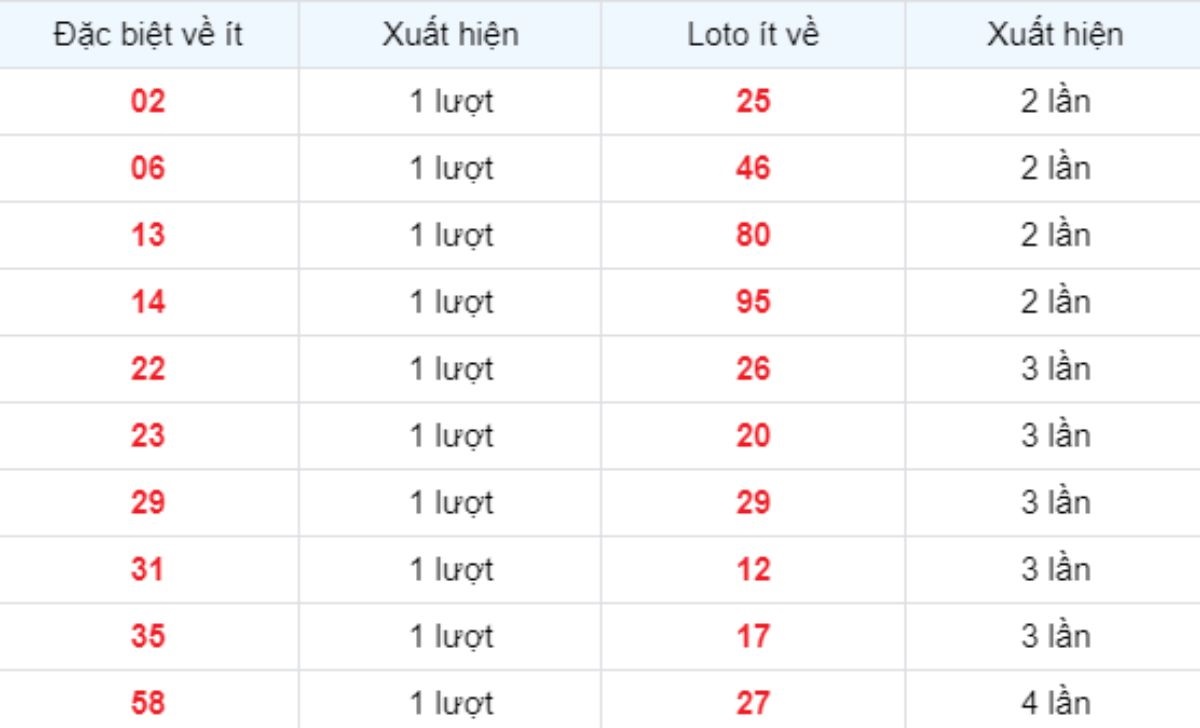Click the red number 14
This screenshot has height=728, width=1200.
[x=148, y=302]
